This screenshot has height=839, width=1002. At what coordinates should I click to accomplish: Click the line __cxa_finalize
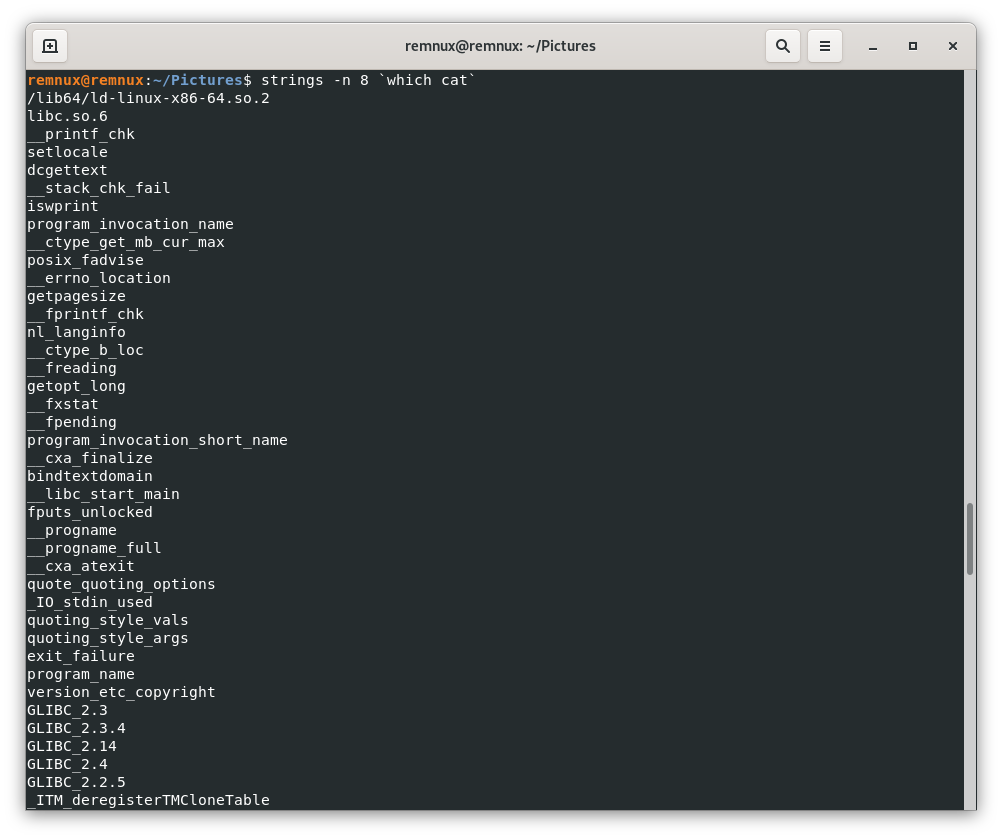pos(89,458)
